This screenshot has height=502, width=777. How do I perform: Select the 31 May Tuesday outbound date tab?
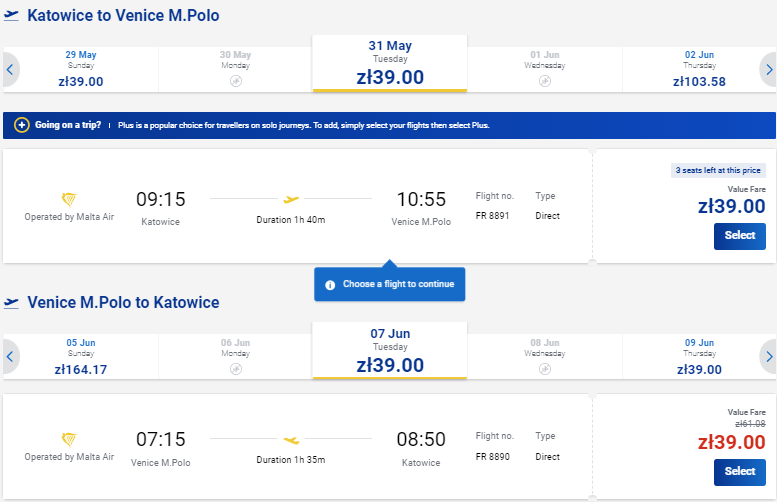point(389,63)
